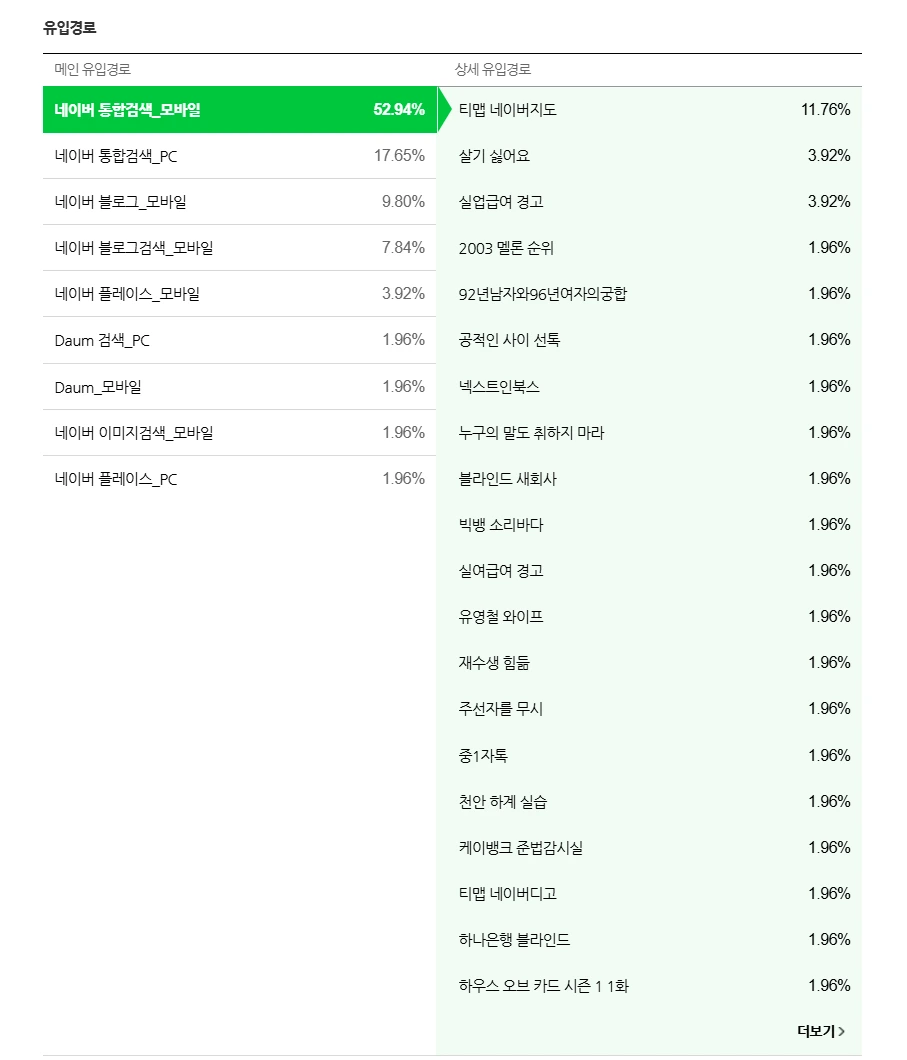
Task: Select the 네이버 통합검색_PC row
Action: pos(239,156)
